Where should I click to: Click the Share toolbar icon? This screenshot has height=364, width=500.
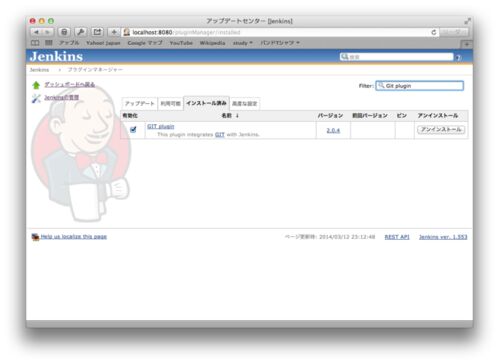tap(97, 32)
